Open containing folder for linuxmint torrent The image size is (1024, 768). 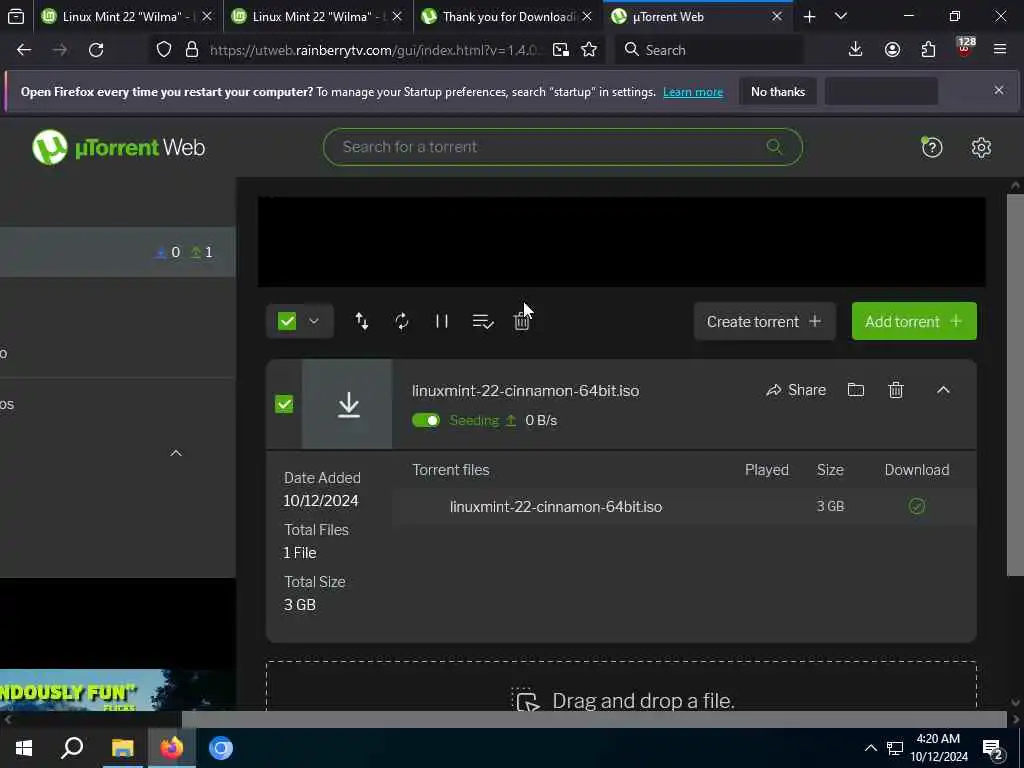(x=856, y=390)
